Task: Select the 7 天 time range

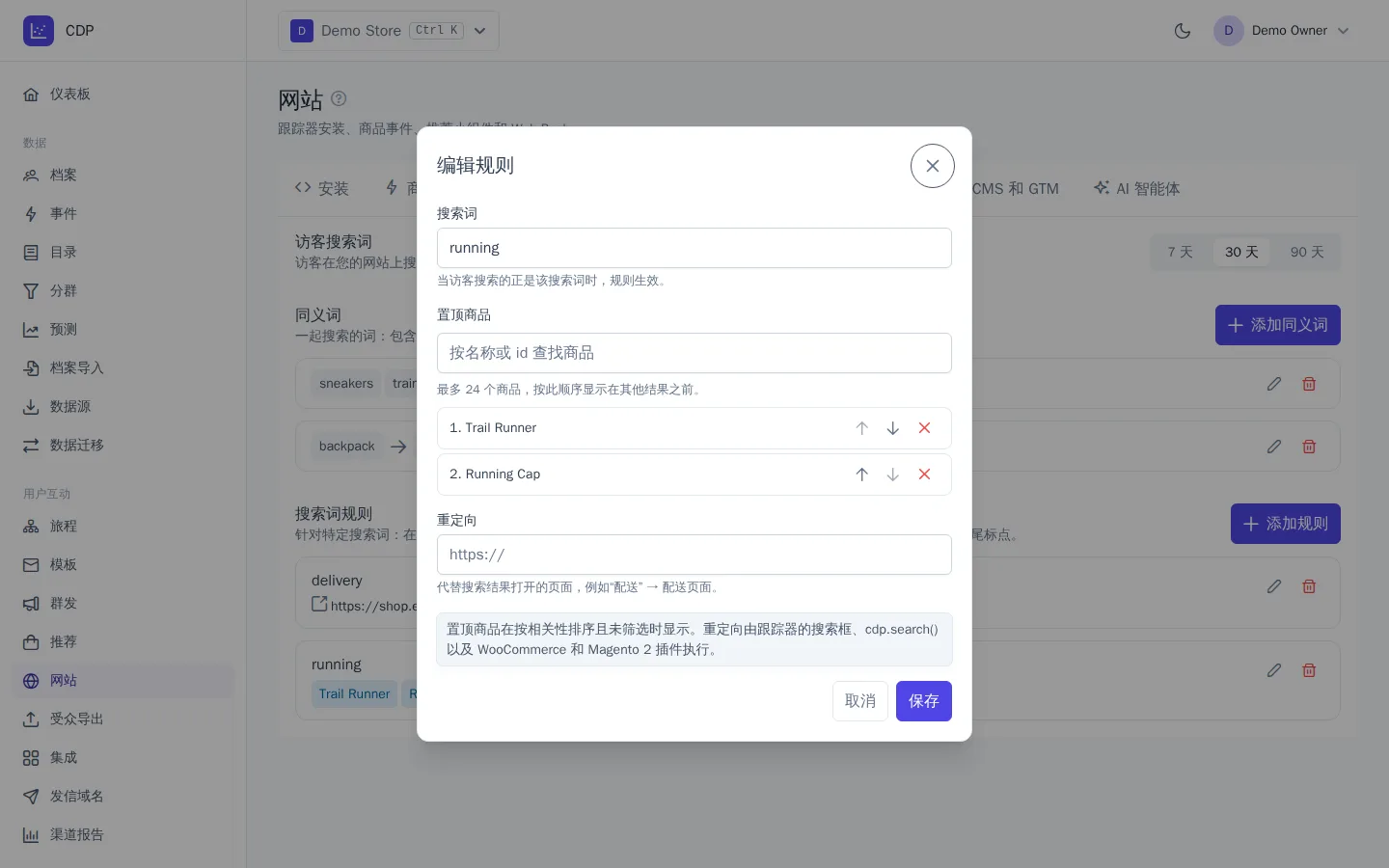Action: (1181, 252)
